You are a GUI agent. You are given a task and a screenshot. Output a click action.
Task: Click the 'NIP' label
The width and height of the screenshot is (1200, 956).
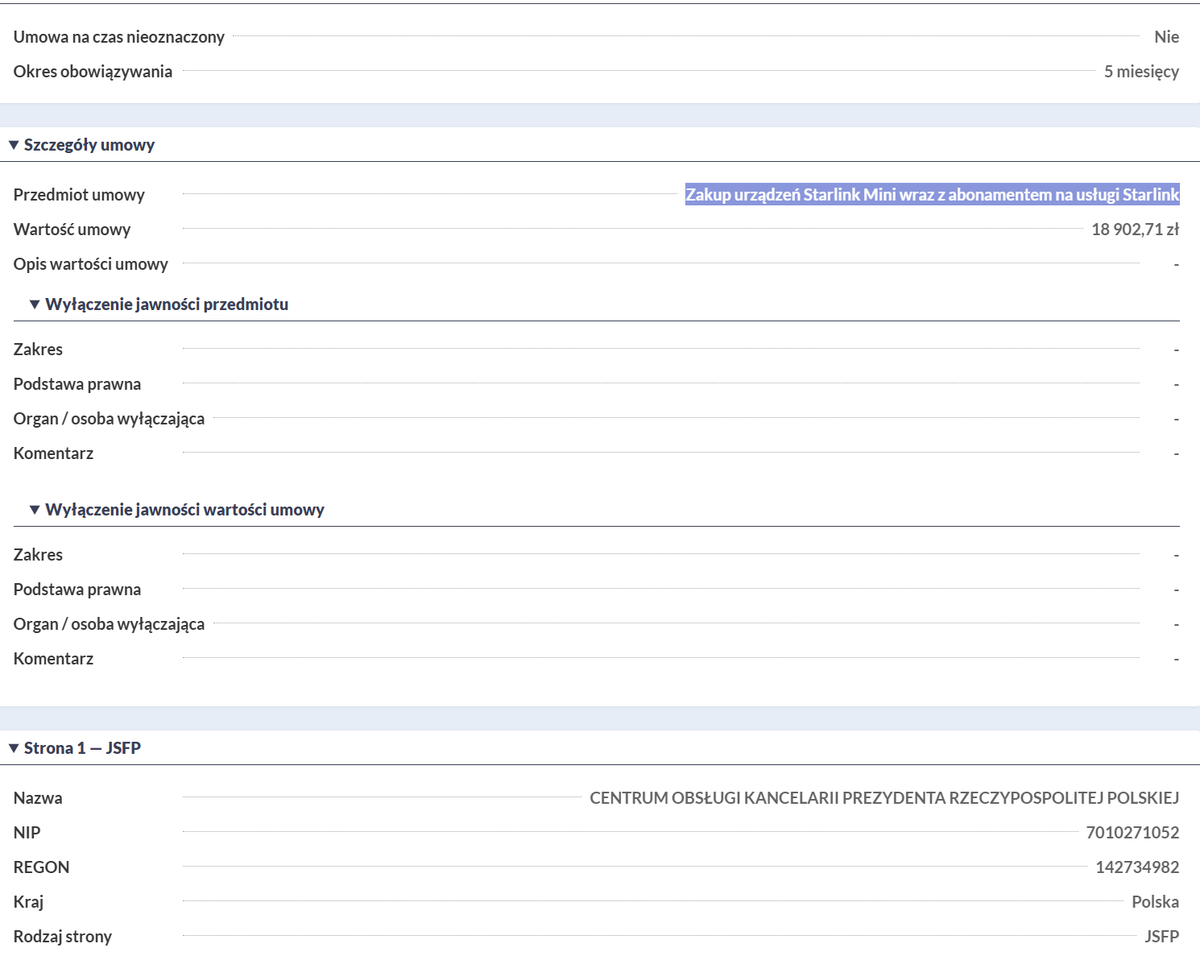27,832
